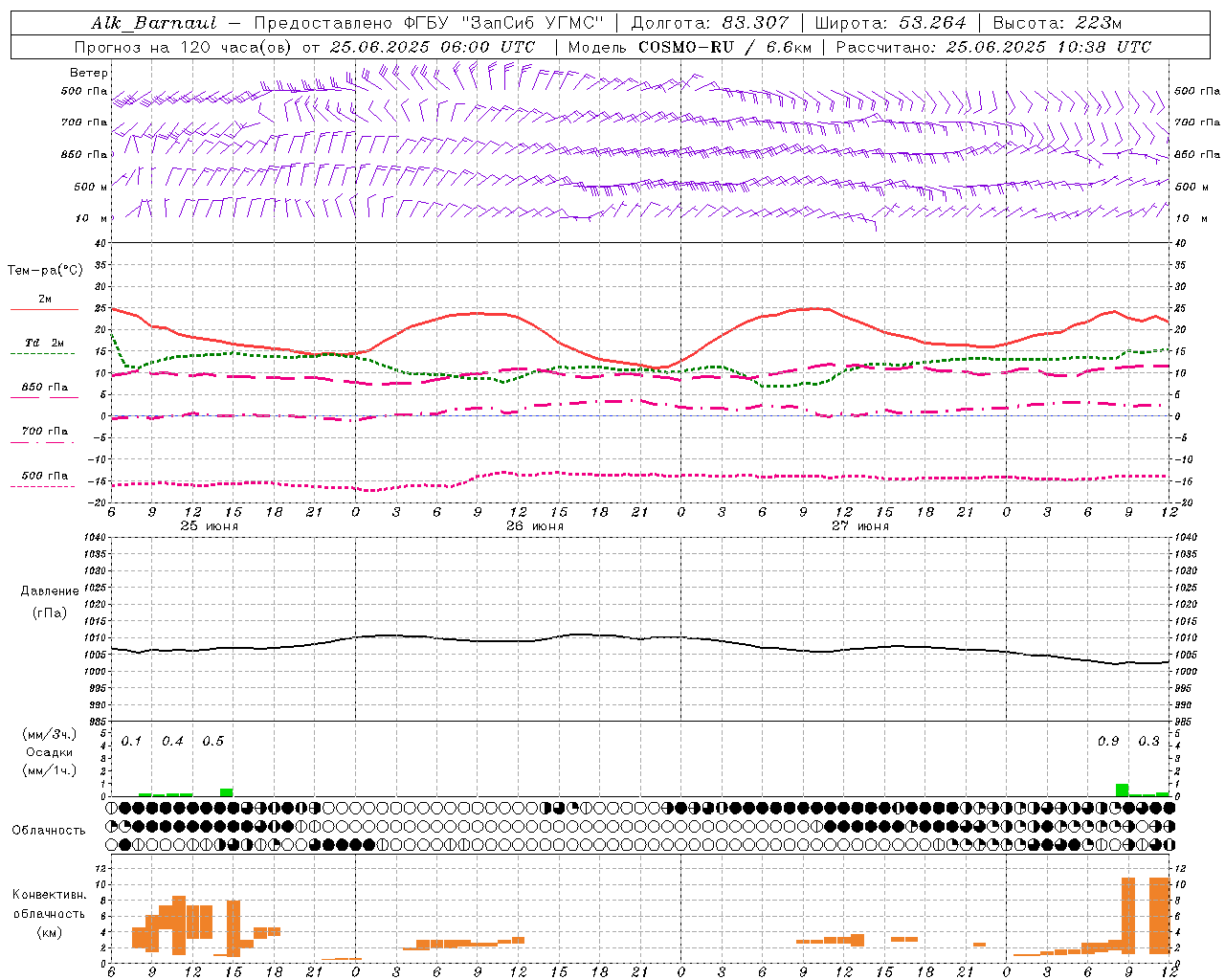The height and width of the screenshot is (980, 1225).
Task: Click 'Рассчитано: 25.06.2025 10:38 UTC' timestamp
Action: 993,47
